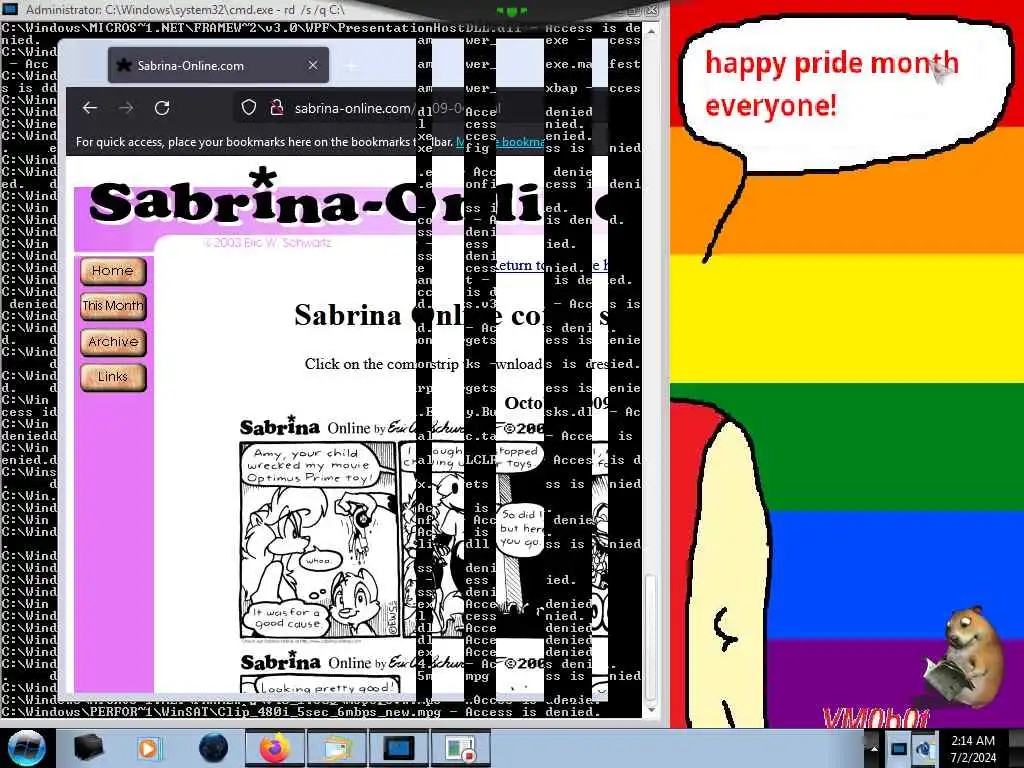The height and width of the screenshot is (768, 1024).
Task: Switch to the cmd.exe taskbar button
Action: (x=398, y=748)
